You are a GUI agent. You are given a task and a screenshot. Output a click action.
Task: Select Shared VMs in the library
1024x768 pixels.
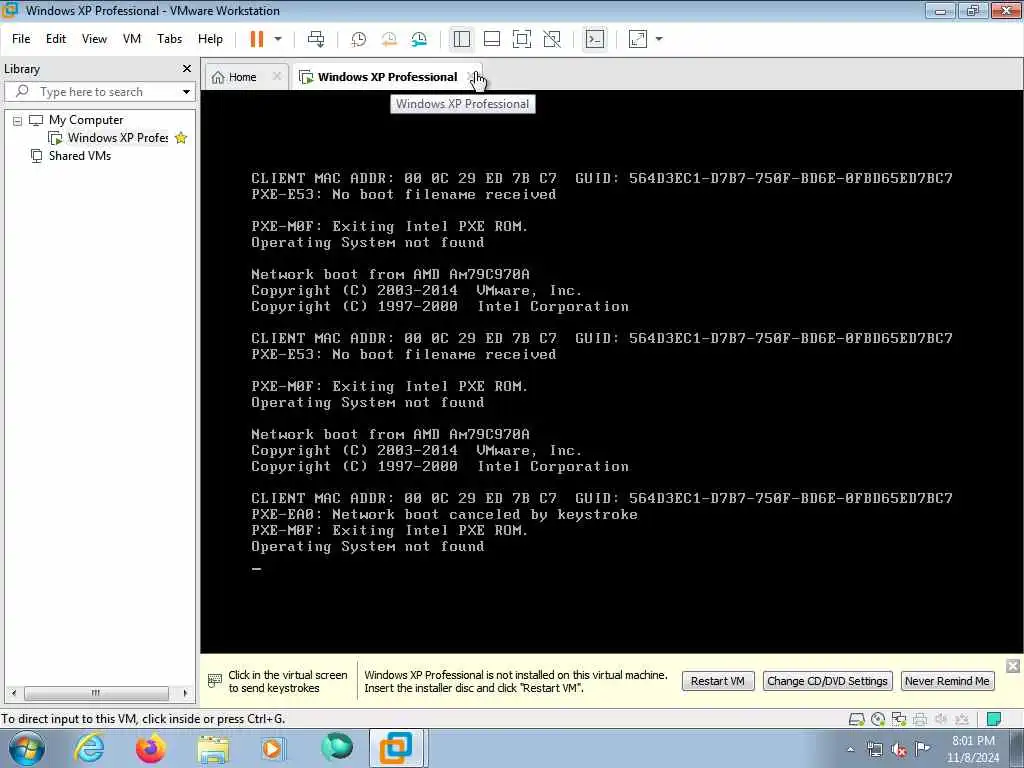click(x=80, y=156)
